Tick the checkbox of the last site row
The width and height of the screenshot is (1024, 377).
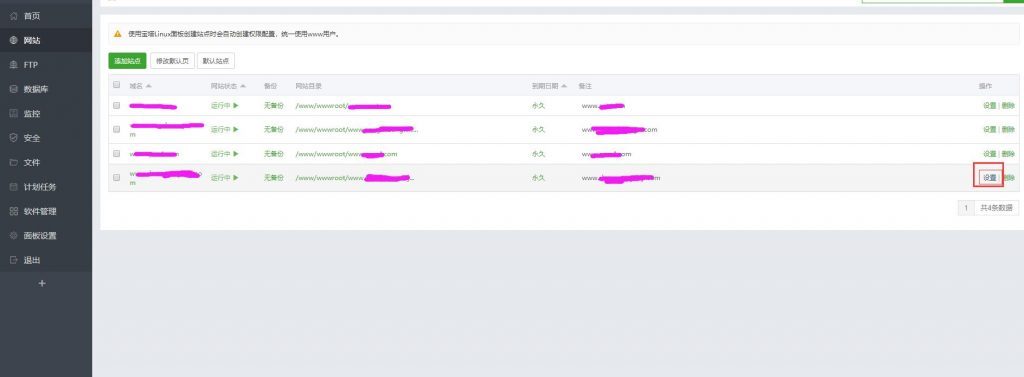(x=117, y=177)
